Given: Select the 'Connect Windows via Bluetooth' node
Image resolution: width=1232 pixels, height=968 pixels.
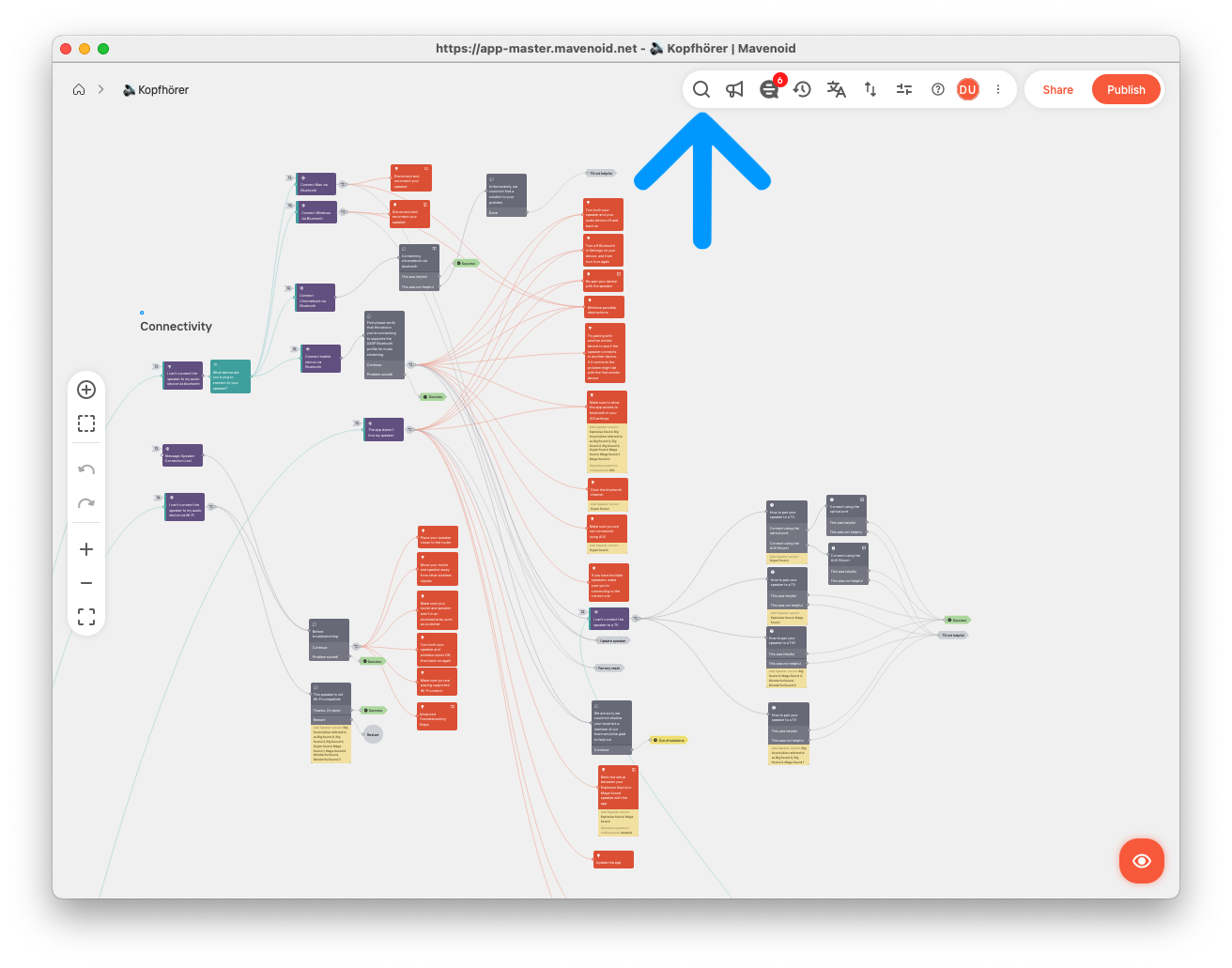Looking at the screenshot, I should click(317, 212).
